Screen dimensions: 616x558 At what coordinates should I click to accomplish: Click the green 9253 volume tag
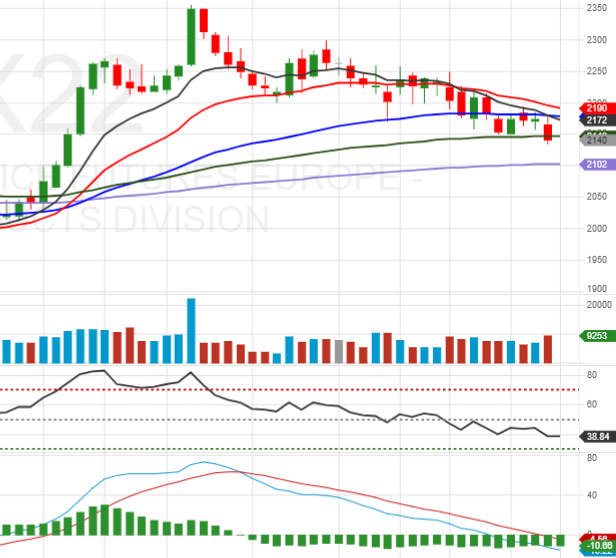[598, 336]
